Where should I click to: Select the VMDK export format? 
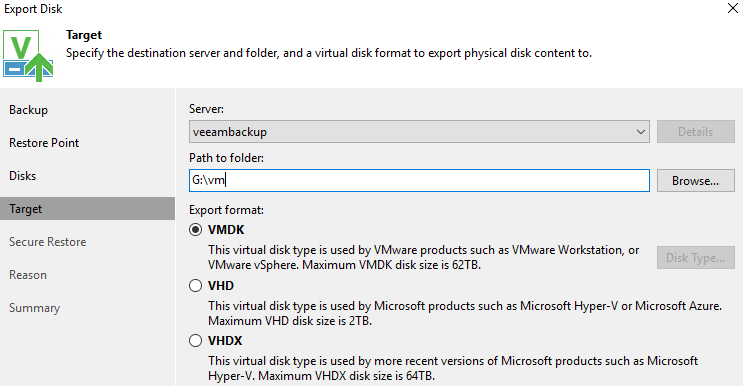pos(195,230)
